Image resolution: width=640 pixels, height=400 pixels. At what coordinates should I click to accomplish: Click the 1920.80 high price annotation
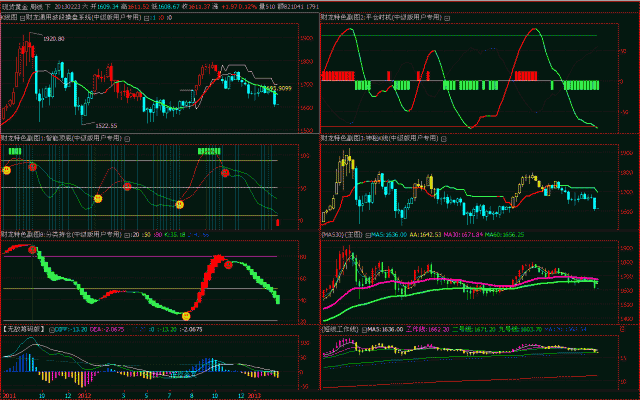[54, 38]
